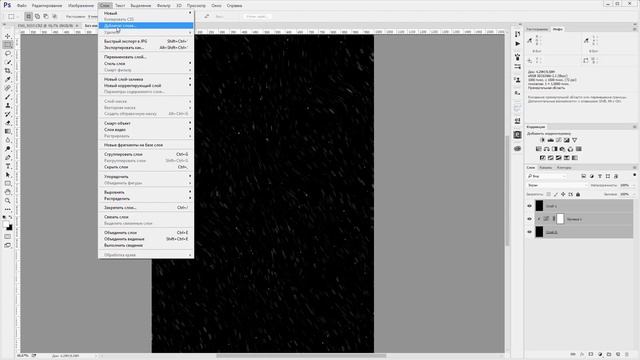Hide the Слой 1 layer

tap(529, 206)
